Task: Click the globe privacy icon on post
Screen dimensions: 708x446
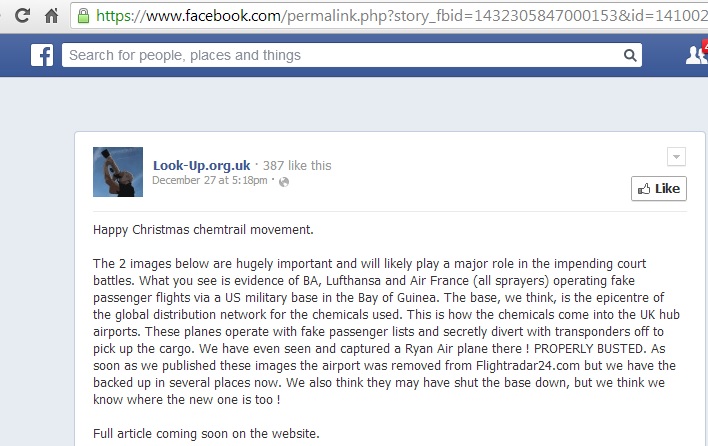Action: (284, 181)
